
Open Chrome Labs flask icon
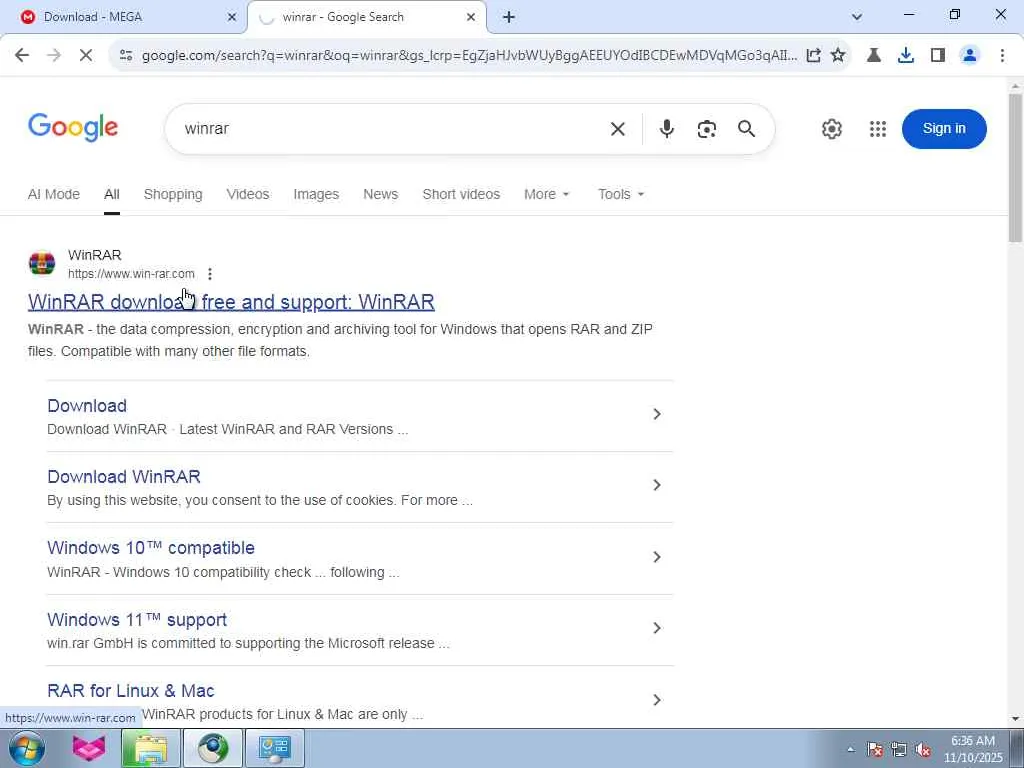pyautogui.click(x=874, y=56)
